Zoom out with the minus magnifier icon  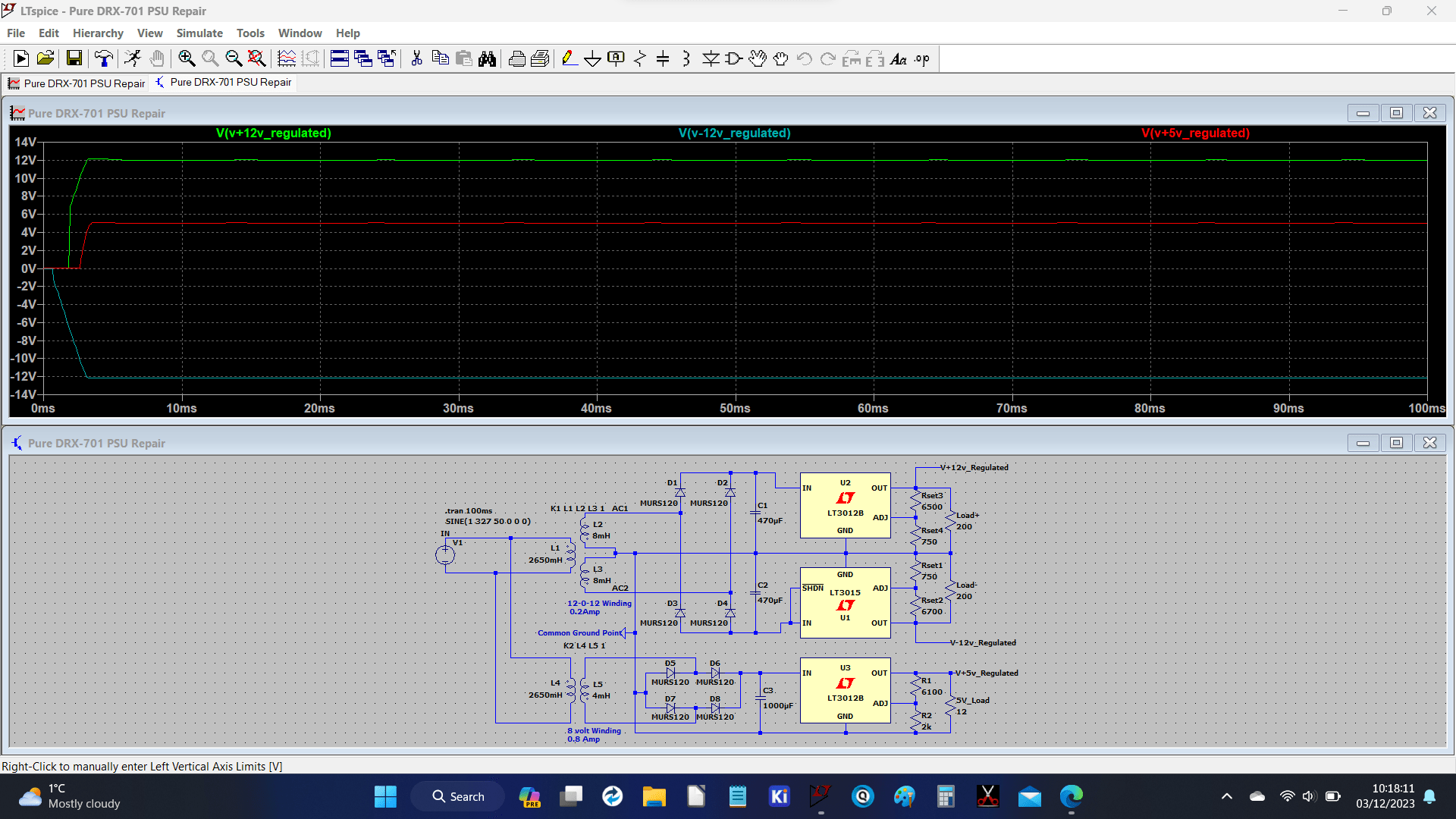click(x=234, y=58)
